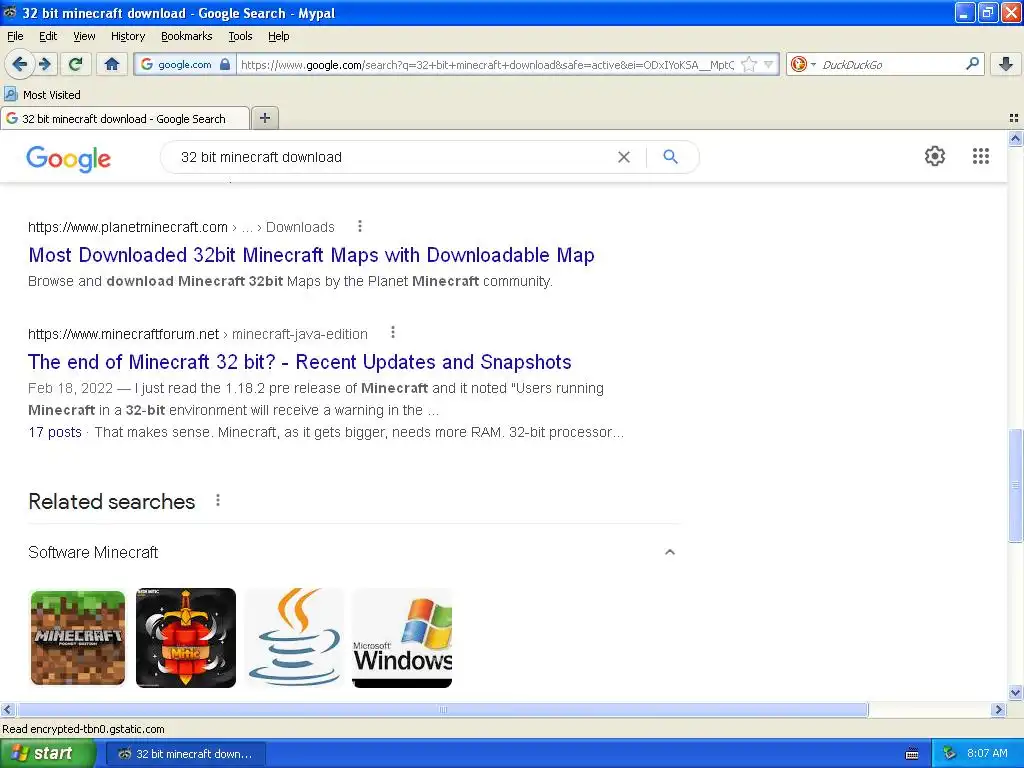The width and height of the screenshot is (1024, 768).
Task: Select the Microsoft Windows thumbnail
Action: click(402, 637)
